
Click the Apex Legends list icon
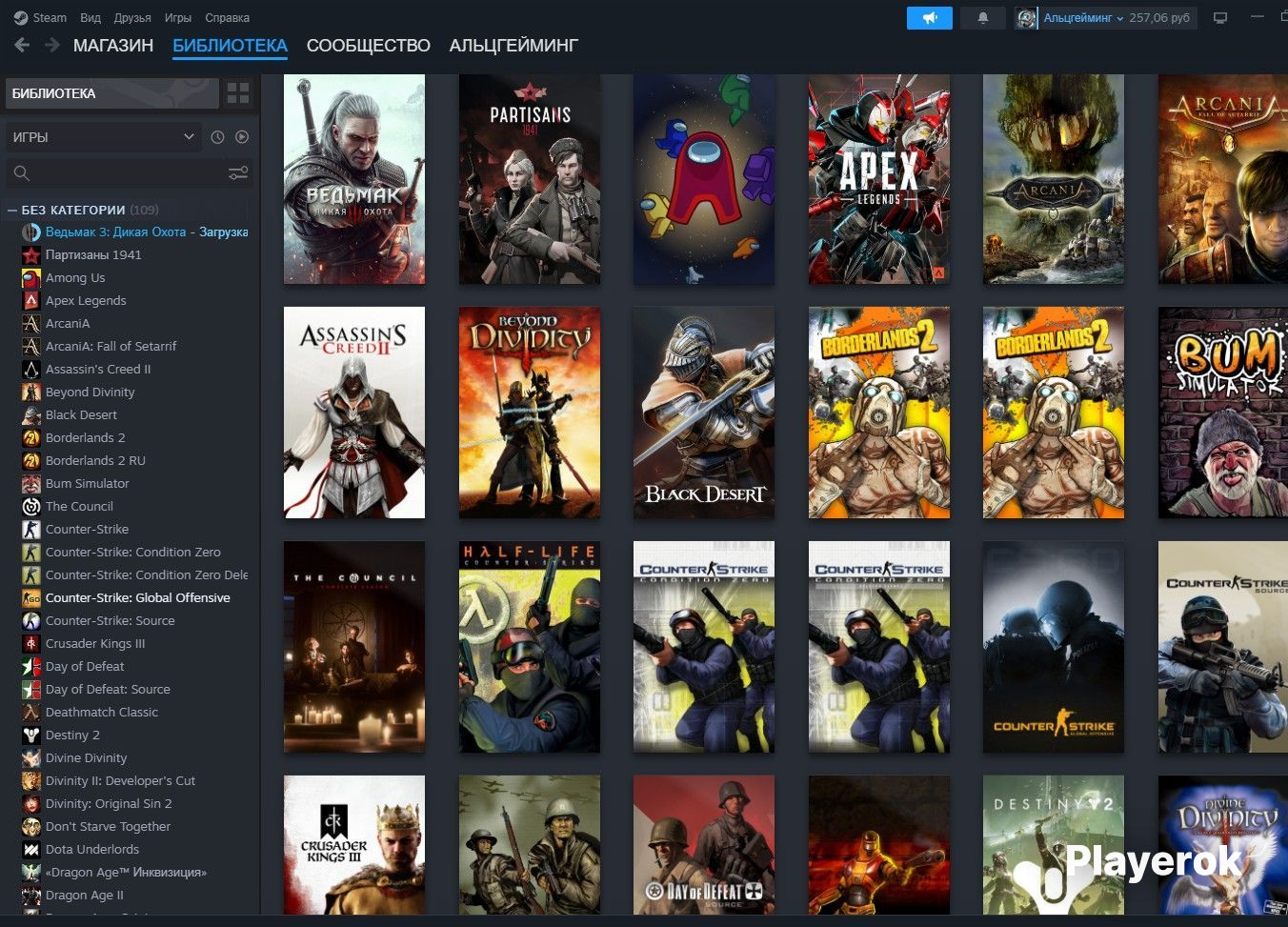[x=30, y=301]
